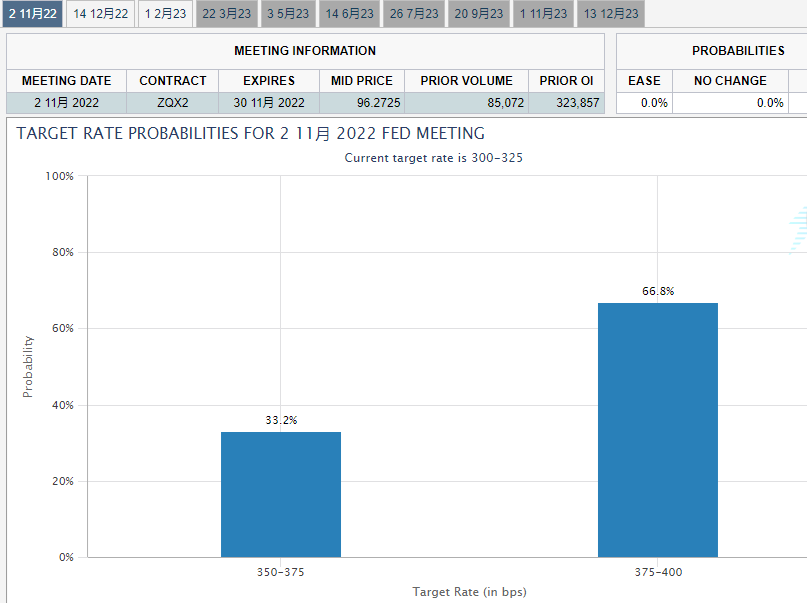
Task: Click the 3 5月23 meeting tab
Action: coord(289,14)
